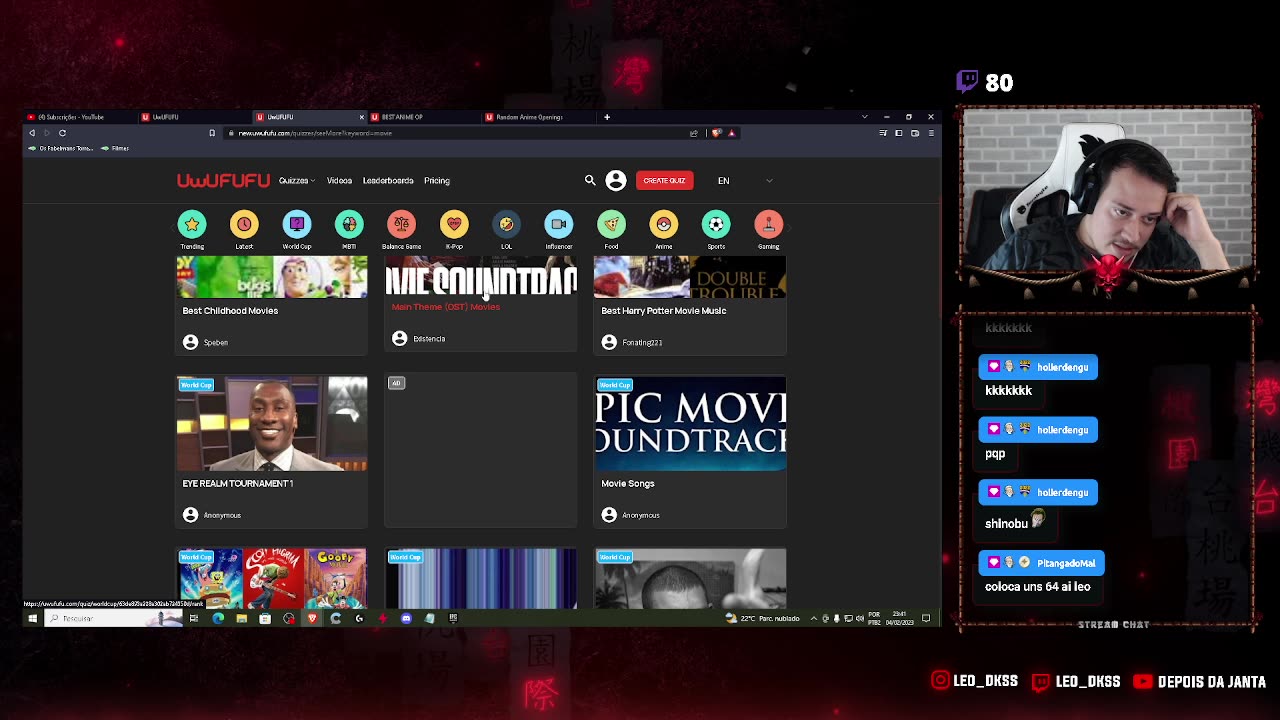Open the Sports soccer ball category icon
Image resolution: width=1280 pixels, height=720 pixels.
coord(716,224)
